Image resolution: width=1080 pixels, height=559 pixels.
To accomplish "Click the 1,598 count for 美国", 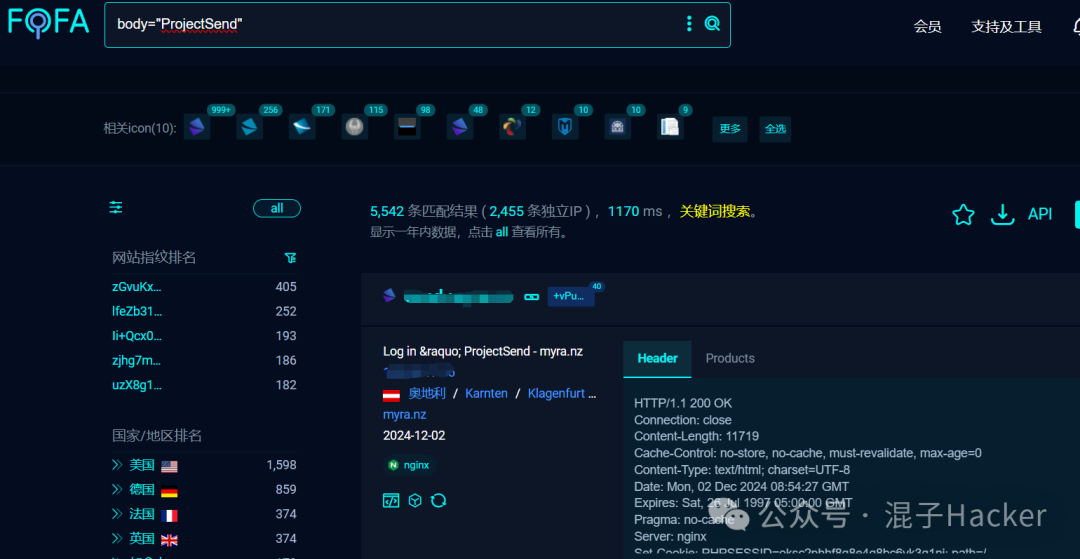I will coord(282,465).
